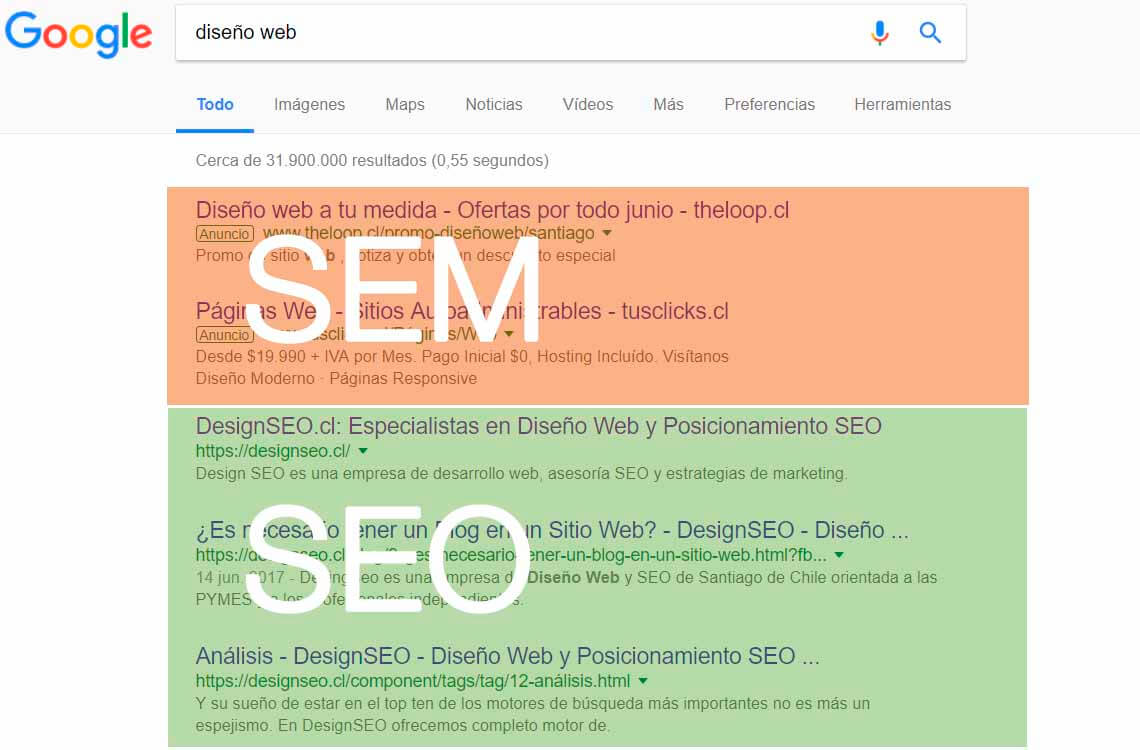Open the Maps tab
This screenshot has width=1140, height=750.
pos(404,104)
